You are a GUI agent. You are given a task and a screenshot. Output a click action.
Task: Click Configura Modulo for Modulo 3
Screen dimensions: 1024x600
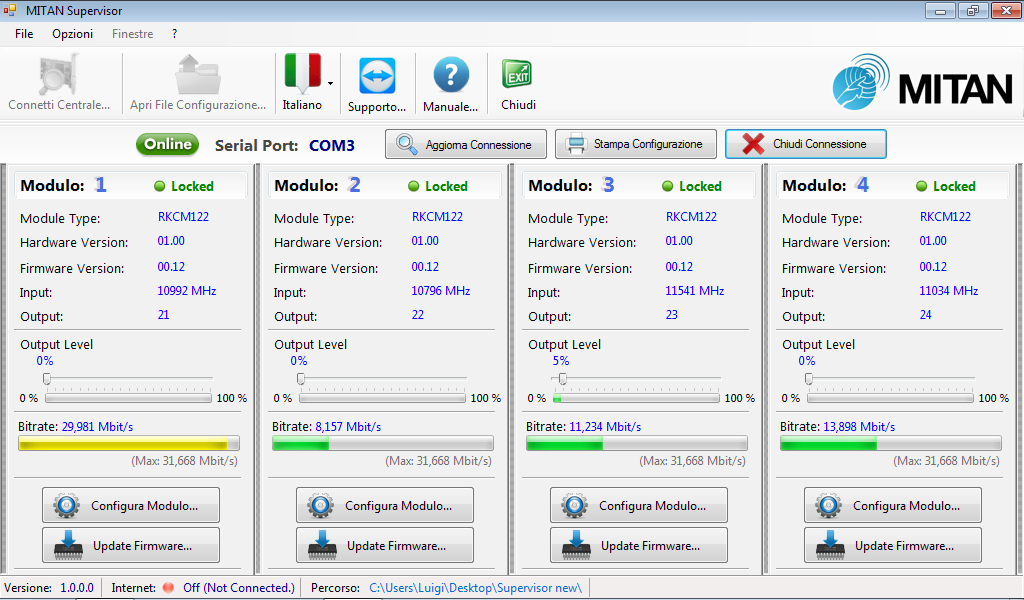[x=639, y=505]
